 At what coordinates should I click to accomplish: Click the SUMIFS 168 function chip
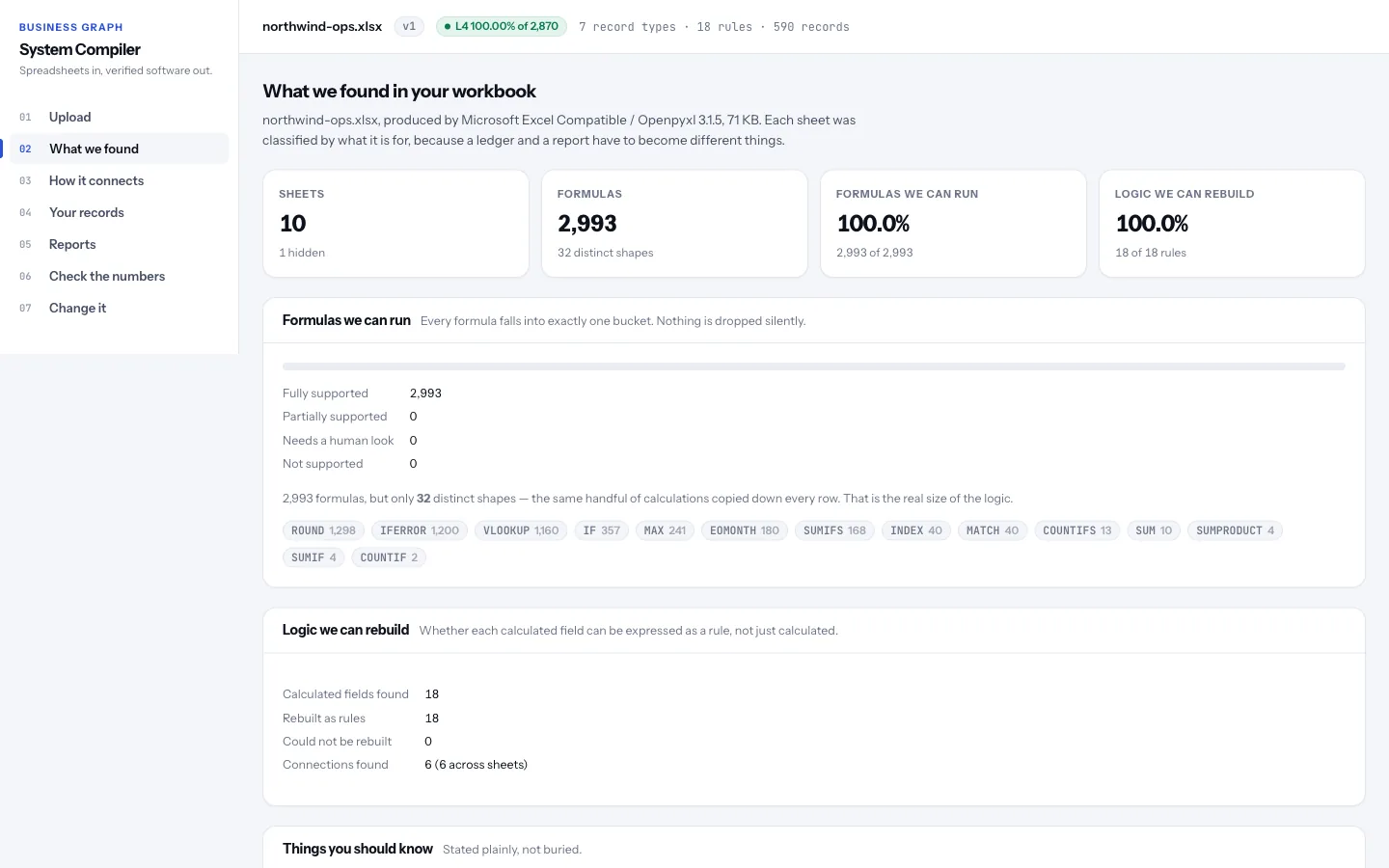point(834,530)
